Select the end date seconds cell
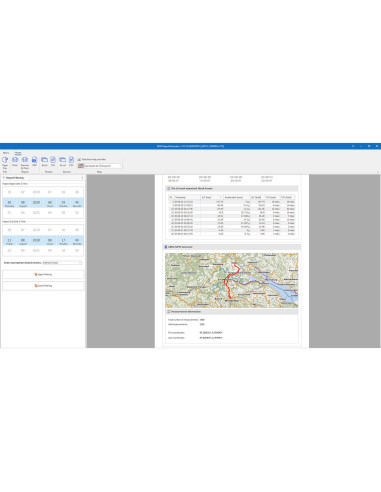 77,241
